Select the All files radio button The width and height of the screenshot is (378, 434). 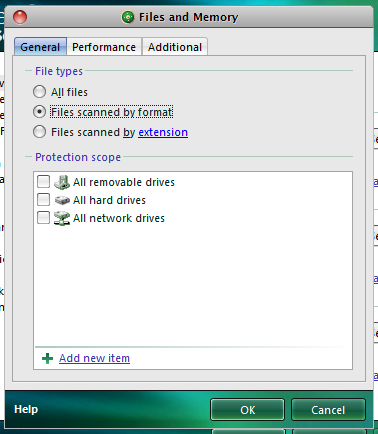39,92
